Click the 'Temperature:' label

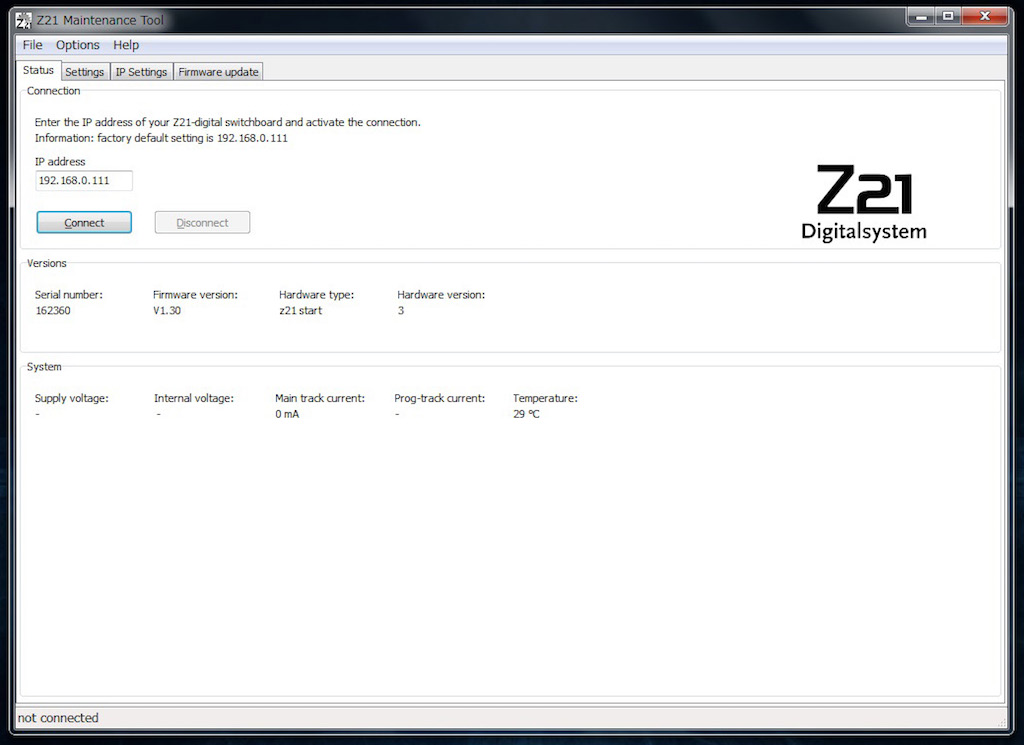pyautogui.click(x=545, y=398)
